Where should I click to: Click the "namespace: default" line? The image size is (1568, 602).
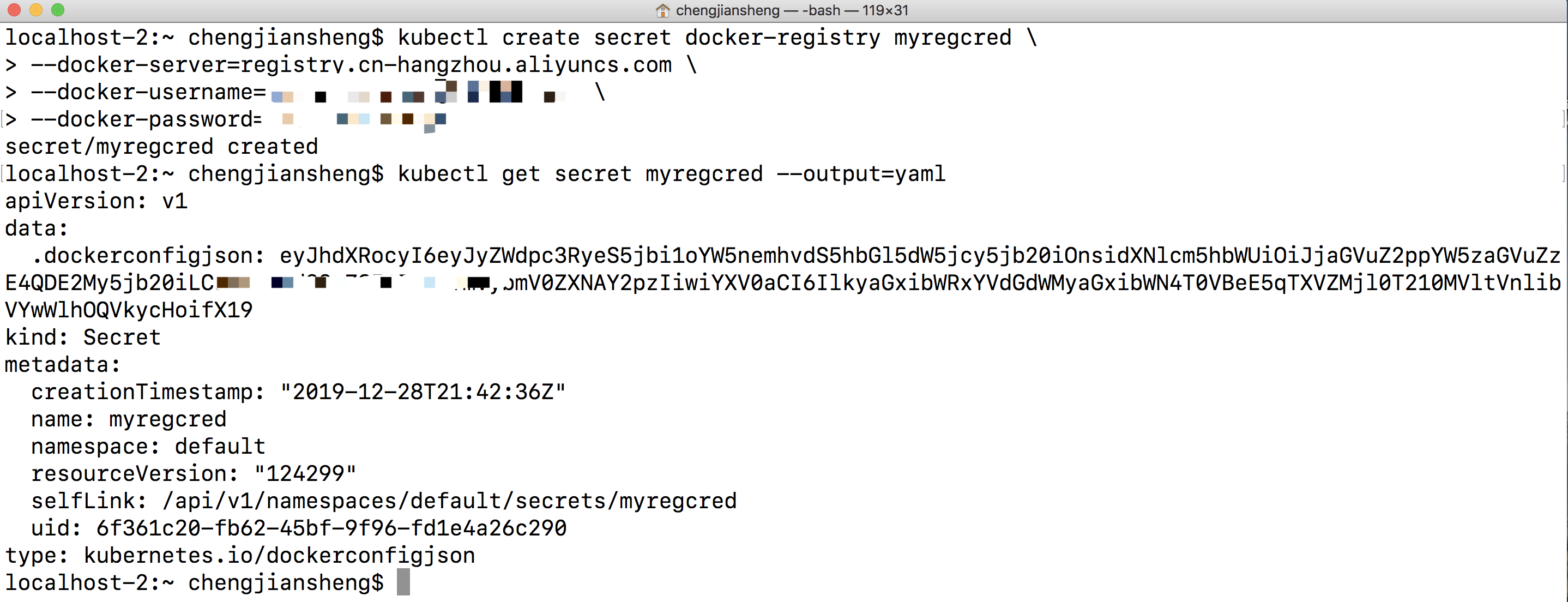[148, 446]
